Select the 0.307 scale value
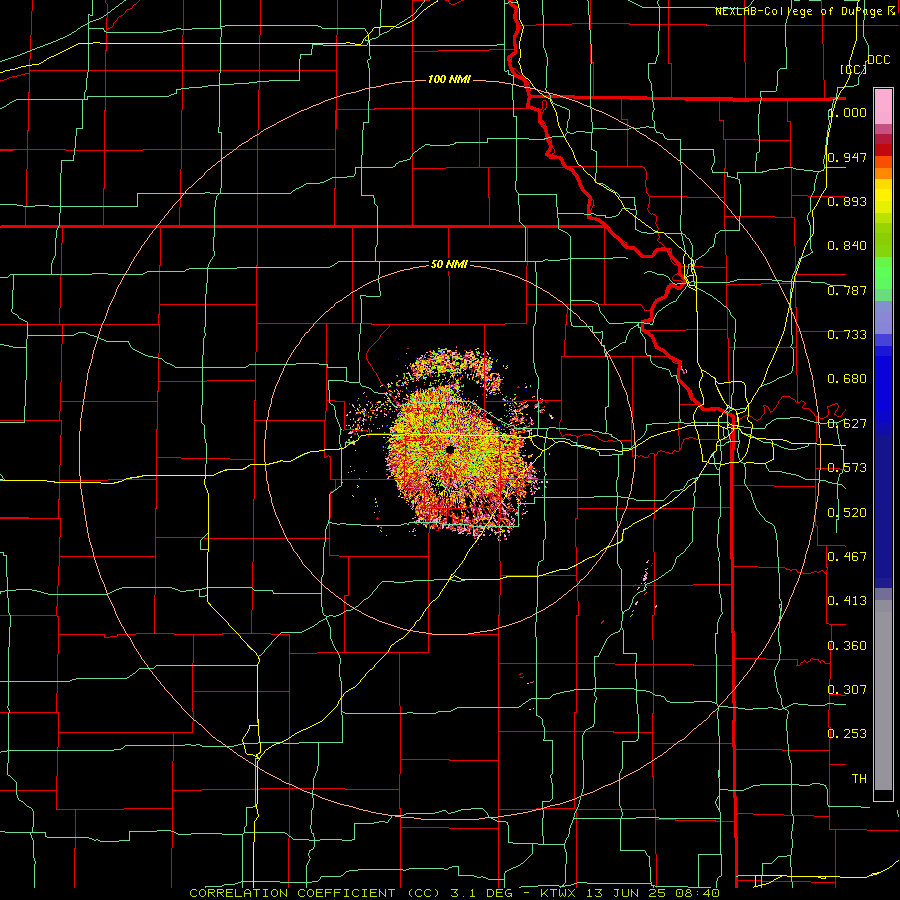900x900 pixels. (x=847, y=689)
